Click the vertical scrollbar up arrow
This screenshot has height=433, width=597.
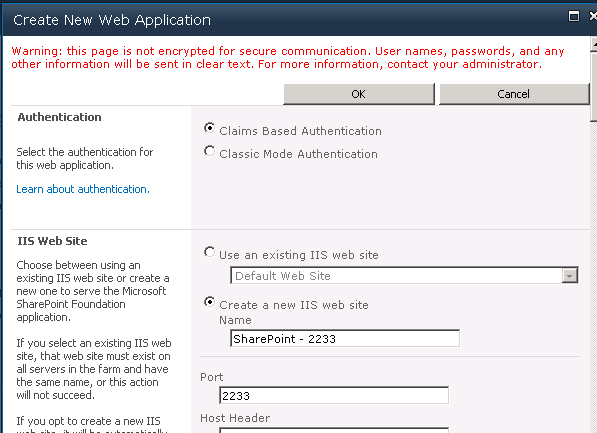(x=594, y=44)
